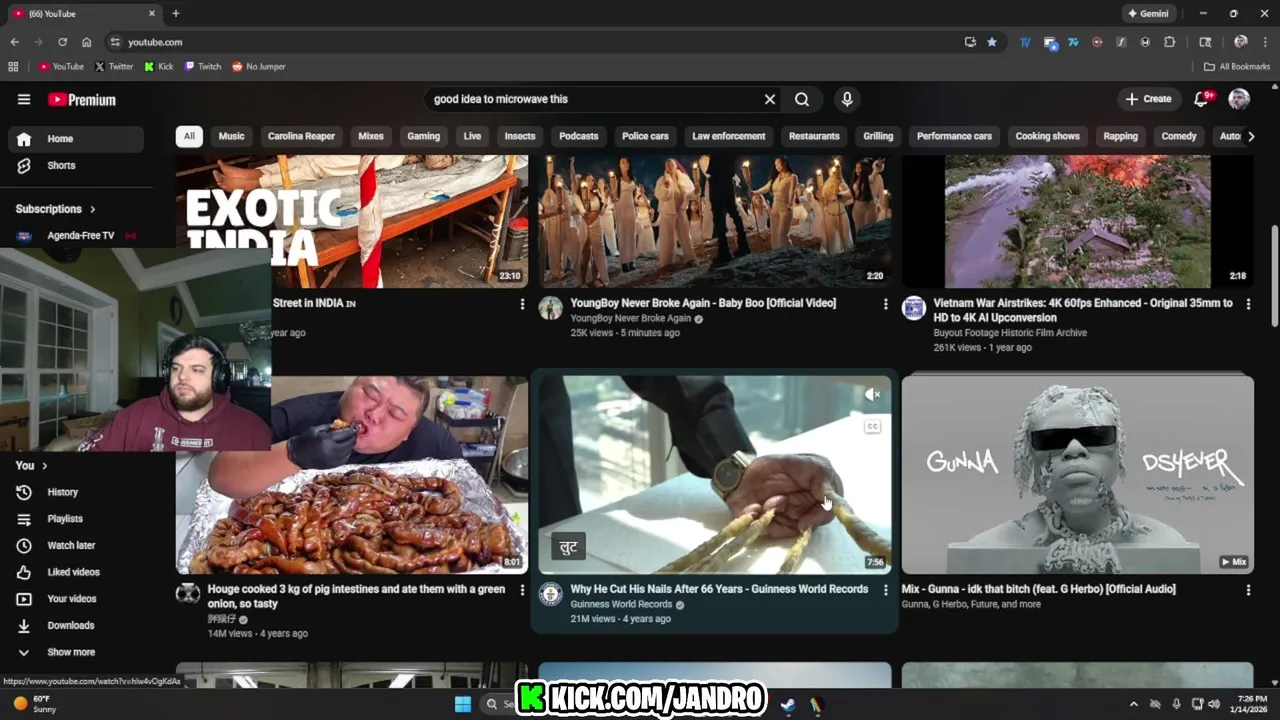Open the Gunna DS4EVER mix thumbnail
This screenshot has height=720, width=1280.
click(1078, 475)
